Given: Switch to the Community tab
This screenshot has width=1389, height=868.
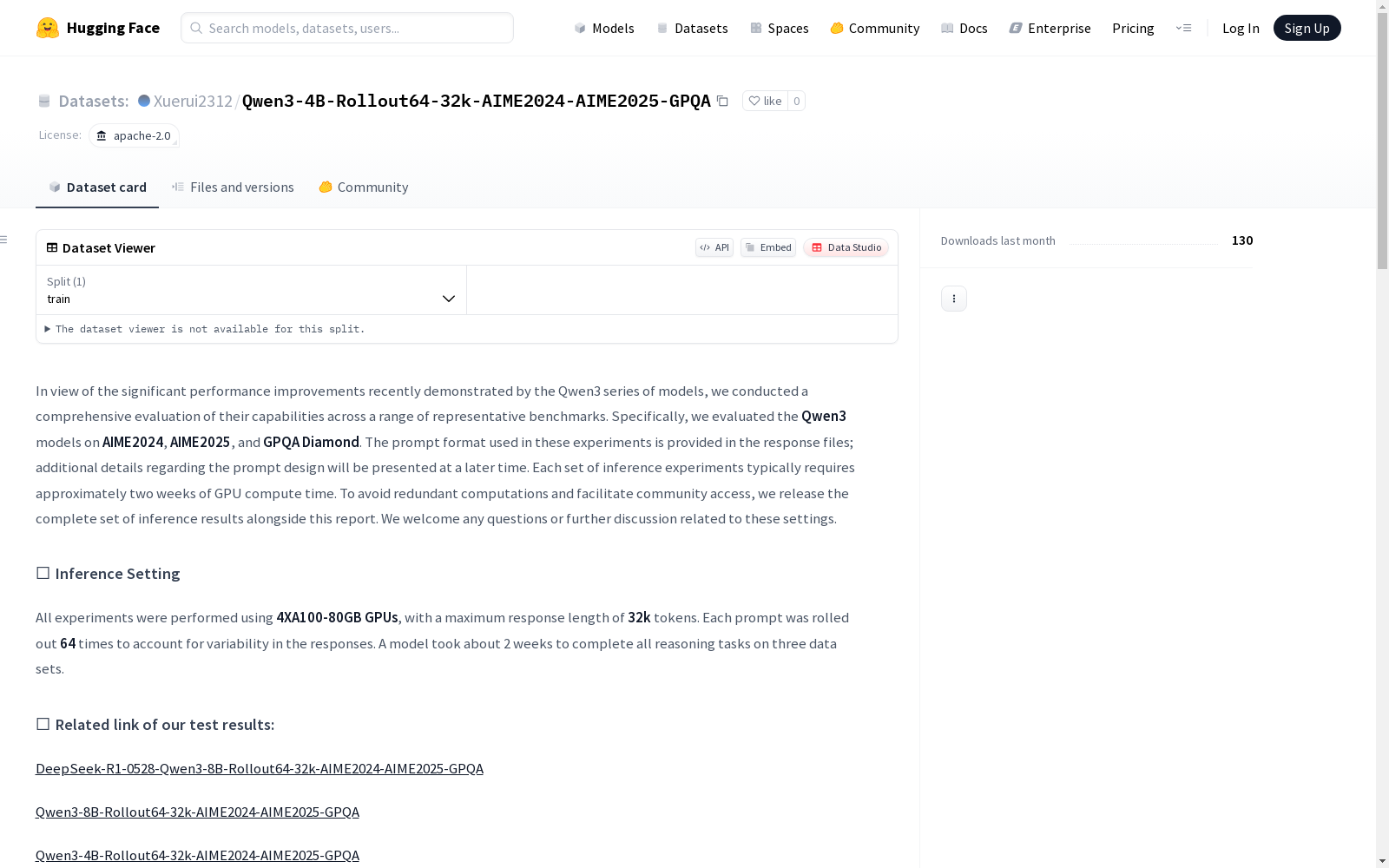Looking at the screenshot, I should [363, 187].
